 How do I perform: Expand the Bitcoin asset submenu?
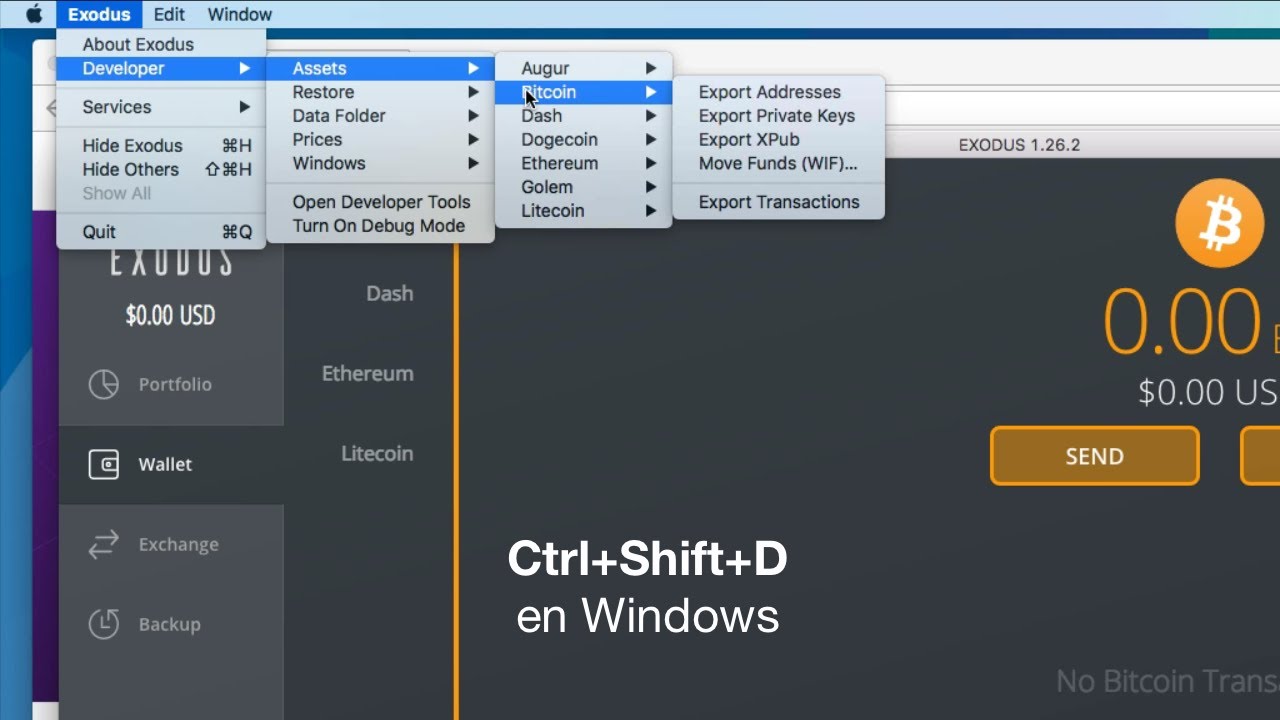(x=583, y=92)
